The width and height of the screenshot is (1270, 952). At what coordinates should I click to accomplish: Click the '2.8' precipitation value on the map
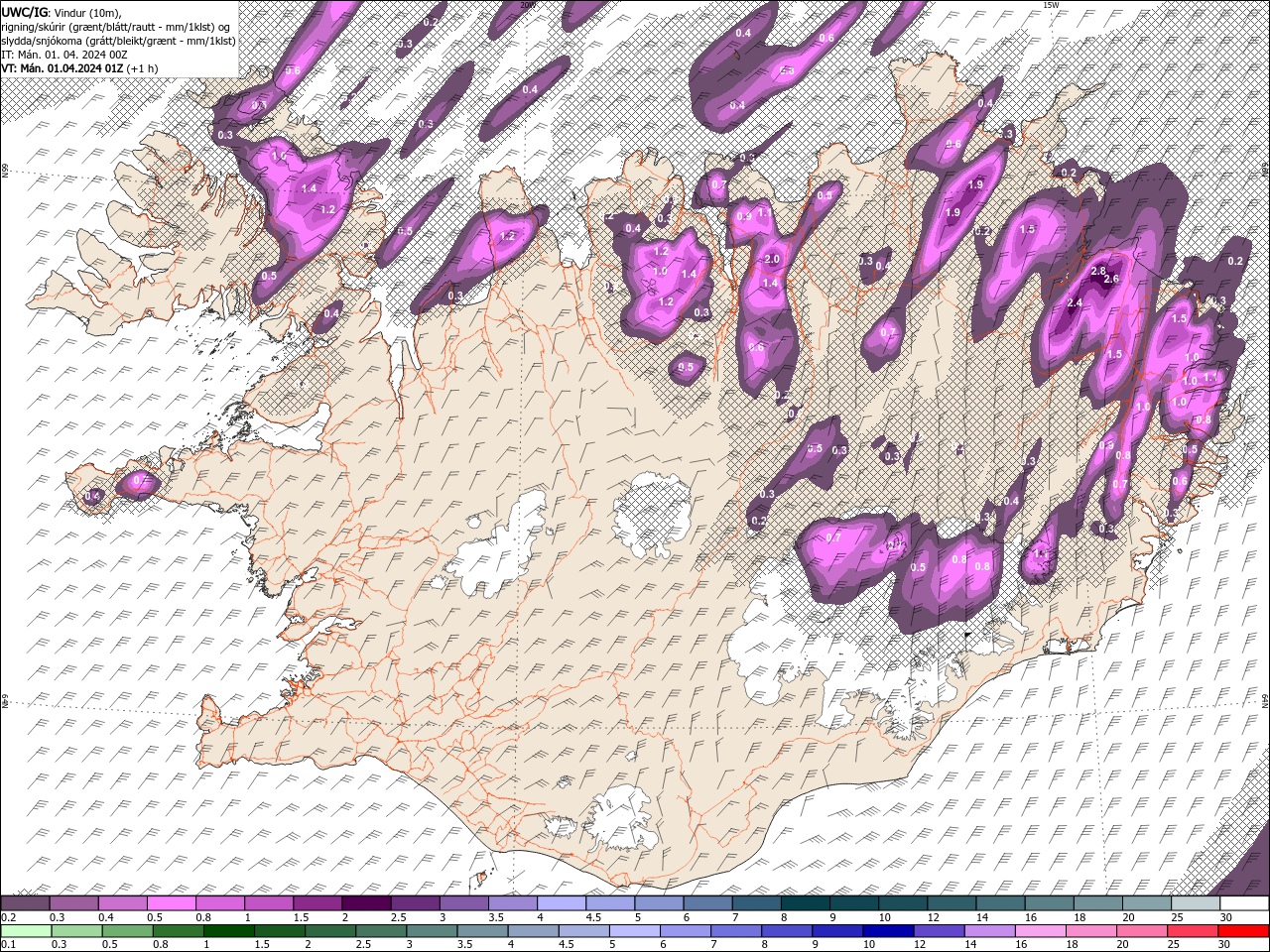click(1098, 271)
